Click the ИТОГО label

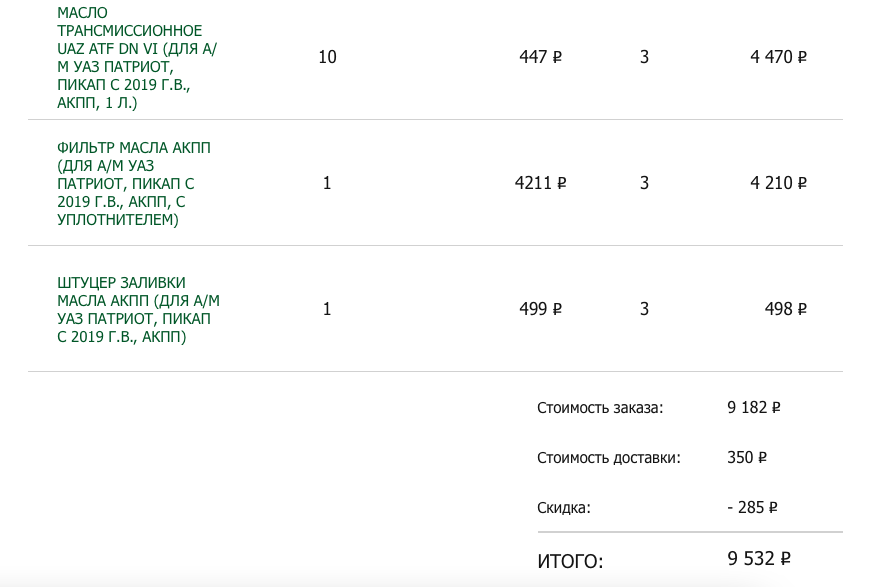coord(570,561)
